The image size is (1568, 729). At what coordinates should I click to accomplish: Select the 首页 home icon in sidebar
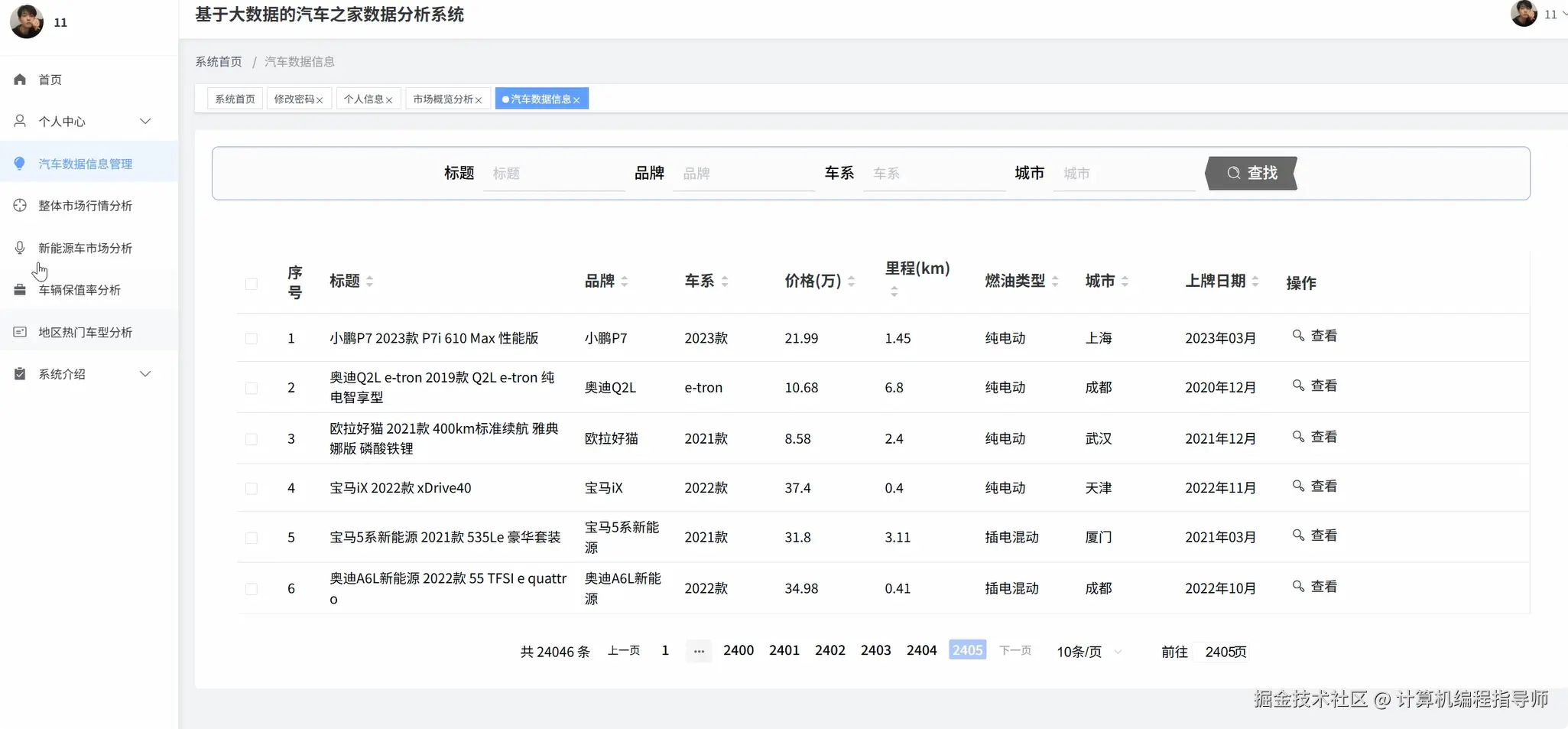pyautogui.click(x=18, y=79)
